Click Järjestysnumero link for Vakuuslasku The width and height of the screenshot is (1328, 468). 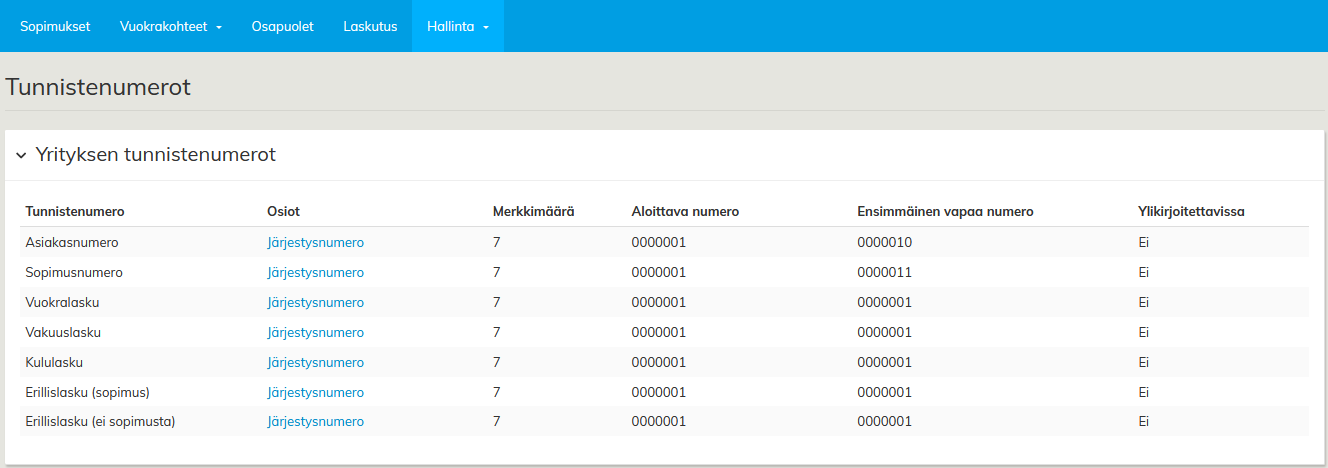(315, 332)
